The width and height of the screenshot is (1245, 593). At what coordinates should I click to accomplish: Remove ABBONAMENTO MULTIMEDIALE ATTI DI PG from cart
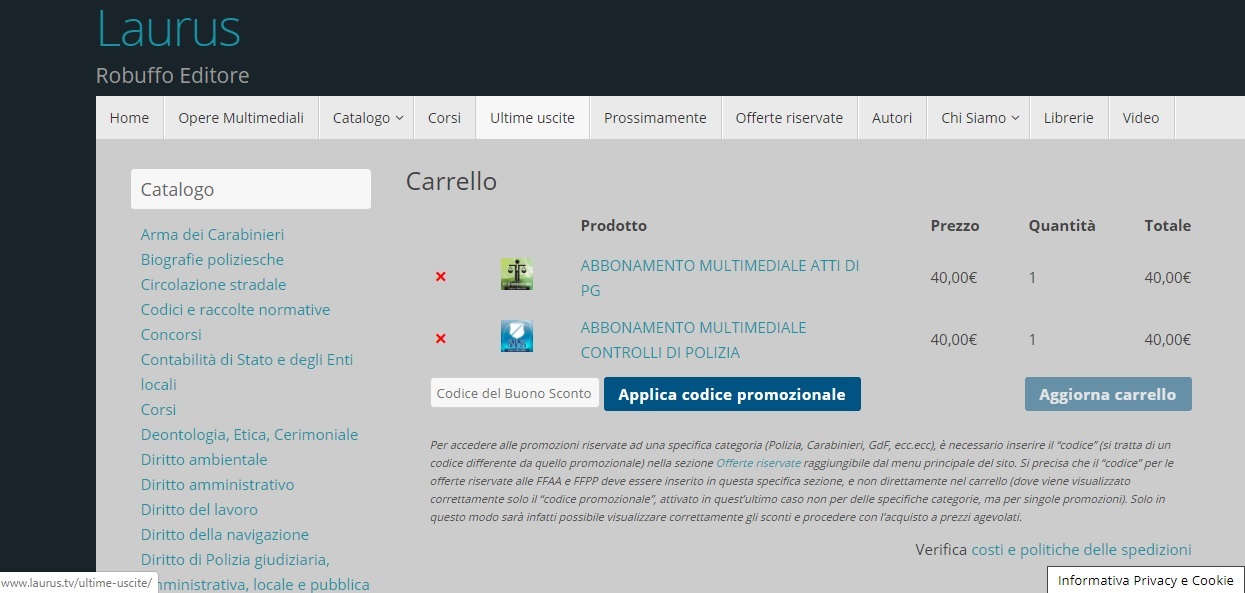click(440, 277)
